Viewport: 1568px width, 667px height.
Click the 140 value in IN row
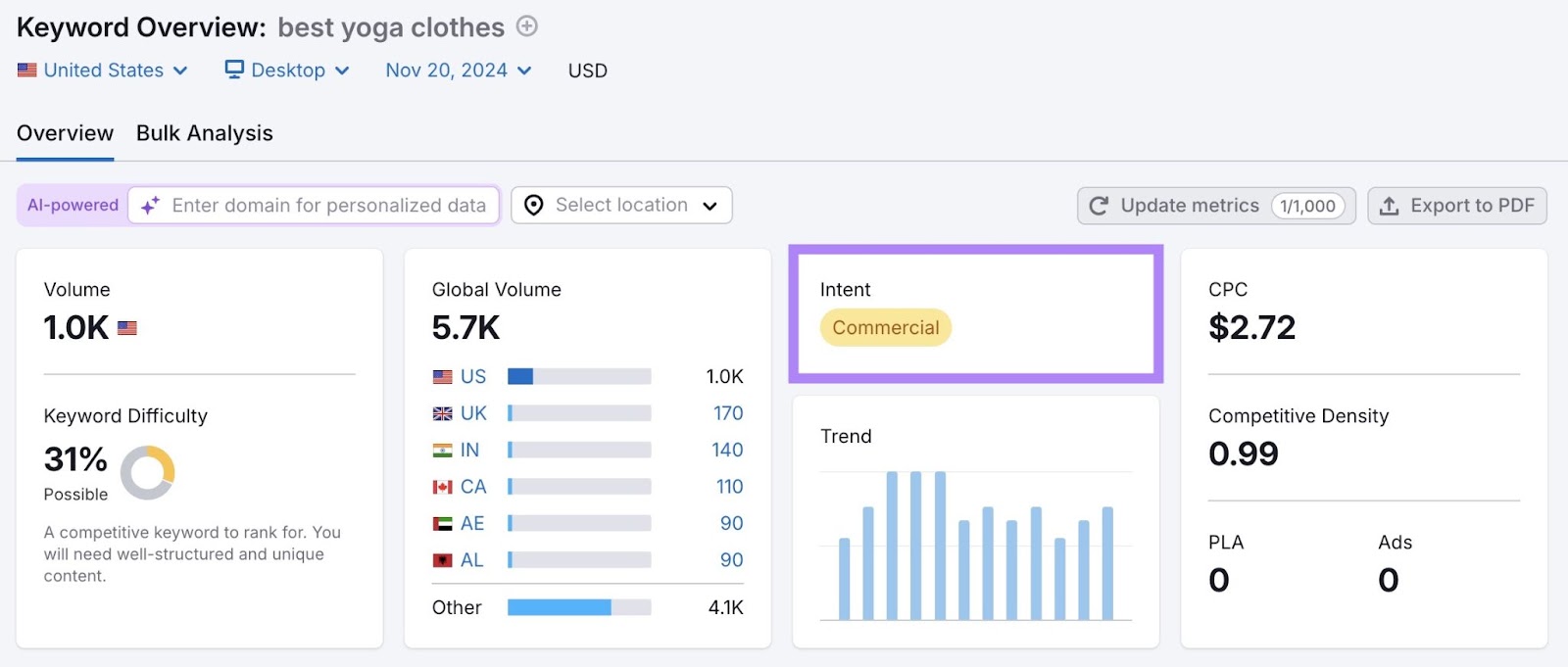point(727,451)
